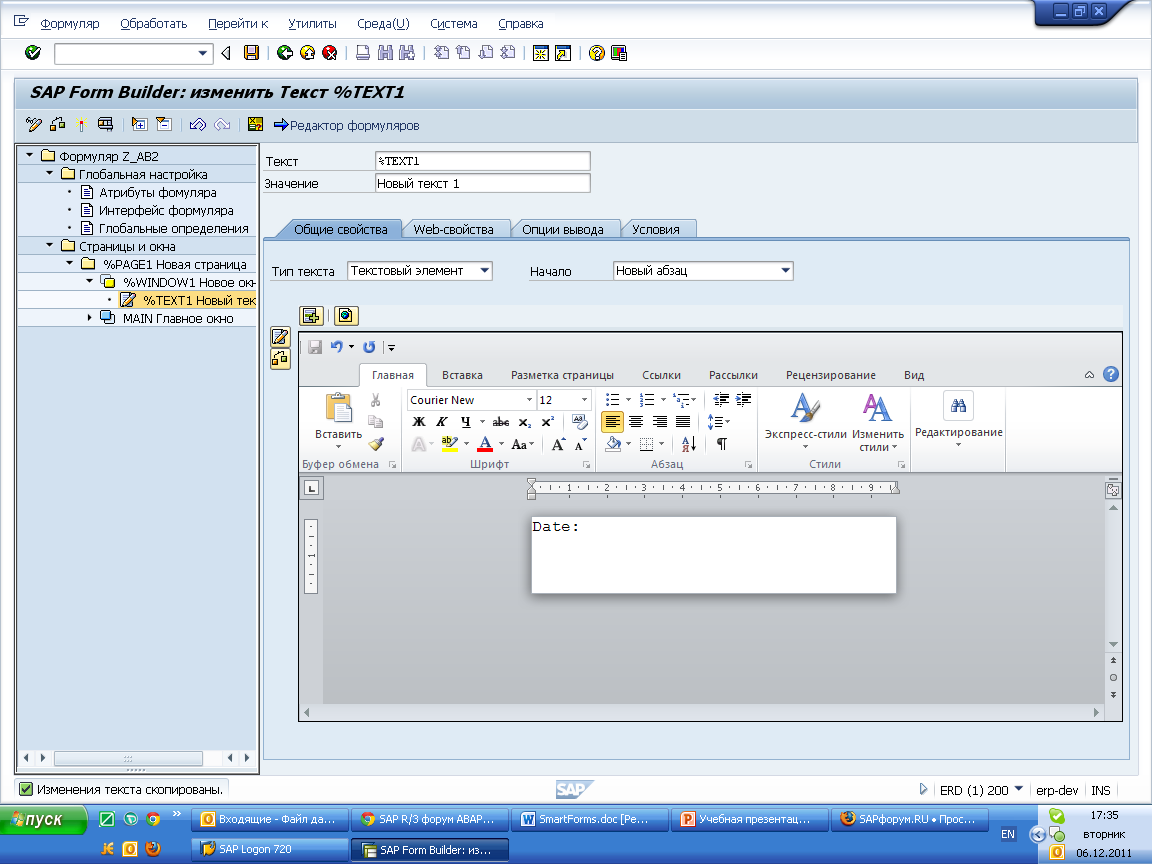1152x864 pixels.
Task: Toggle Bold formatting (Ж)
Action: (419, 422)
